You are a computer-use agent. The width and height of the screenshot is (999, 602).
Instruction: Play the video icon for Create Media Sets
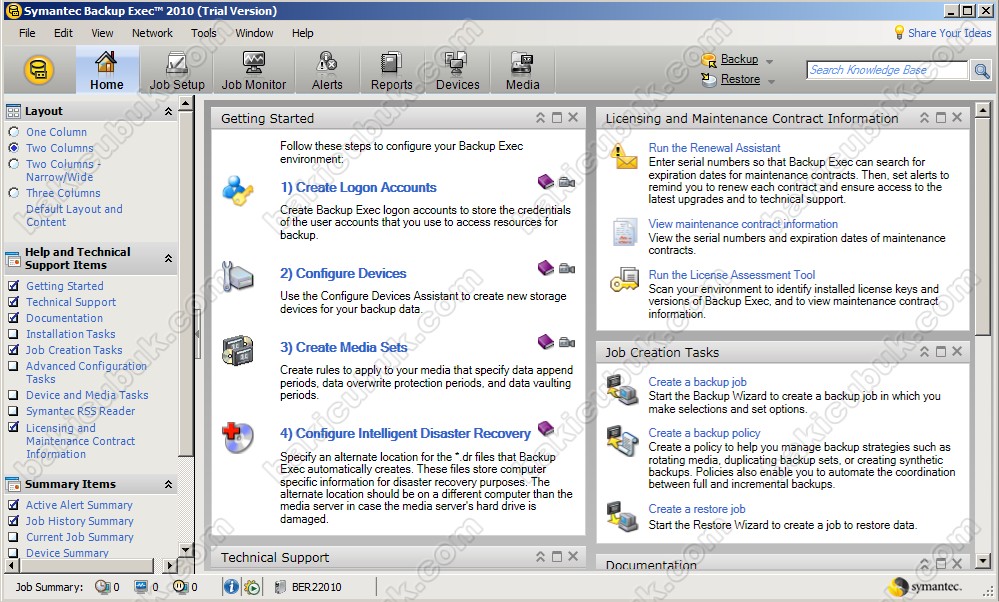566,343
